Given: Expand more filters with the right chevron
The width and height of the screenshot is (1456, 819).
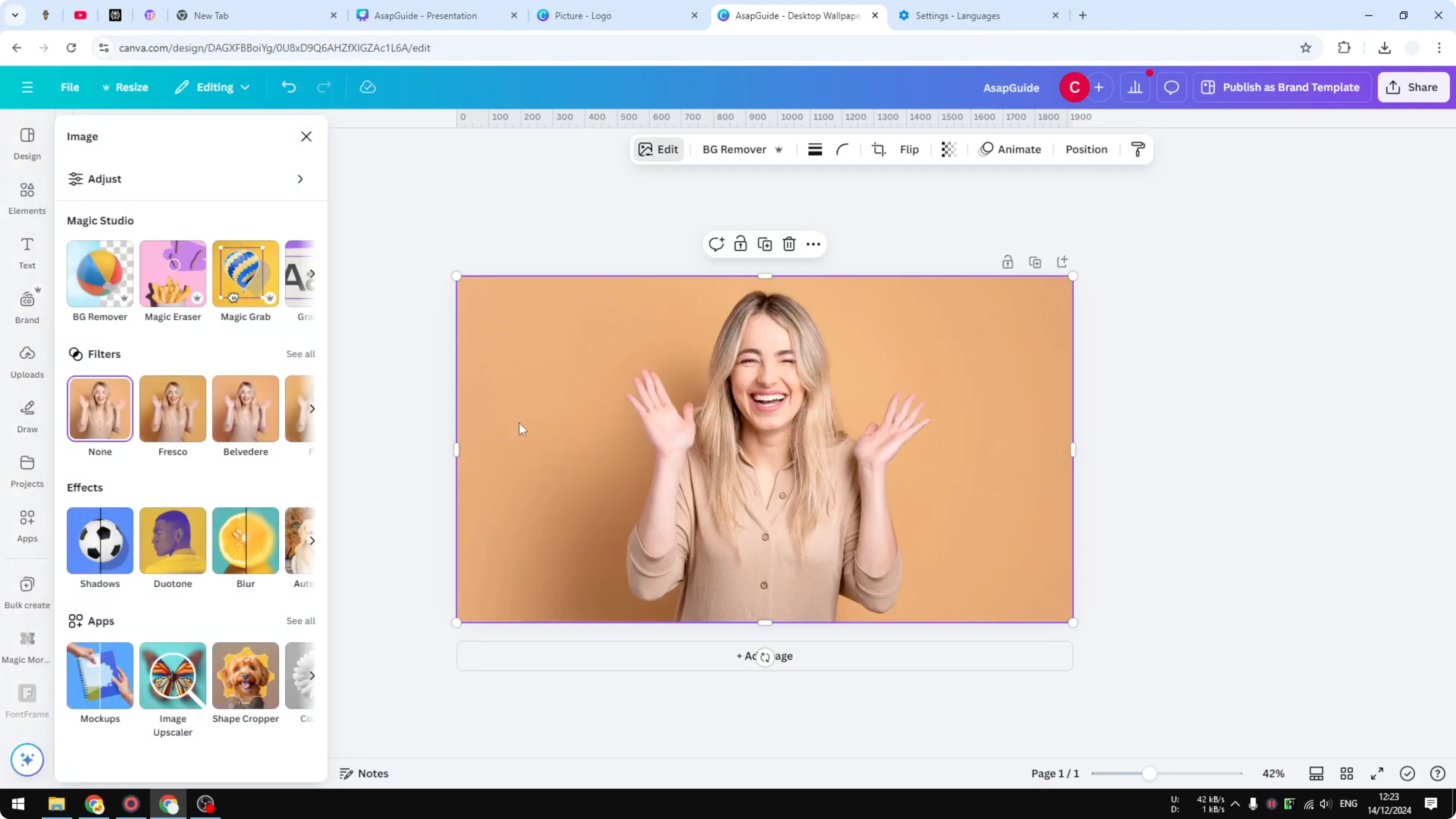Looking at the screenshot, I should coord(313,409).
